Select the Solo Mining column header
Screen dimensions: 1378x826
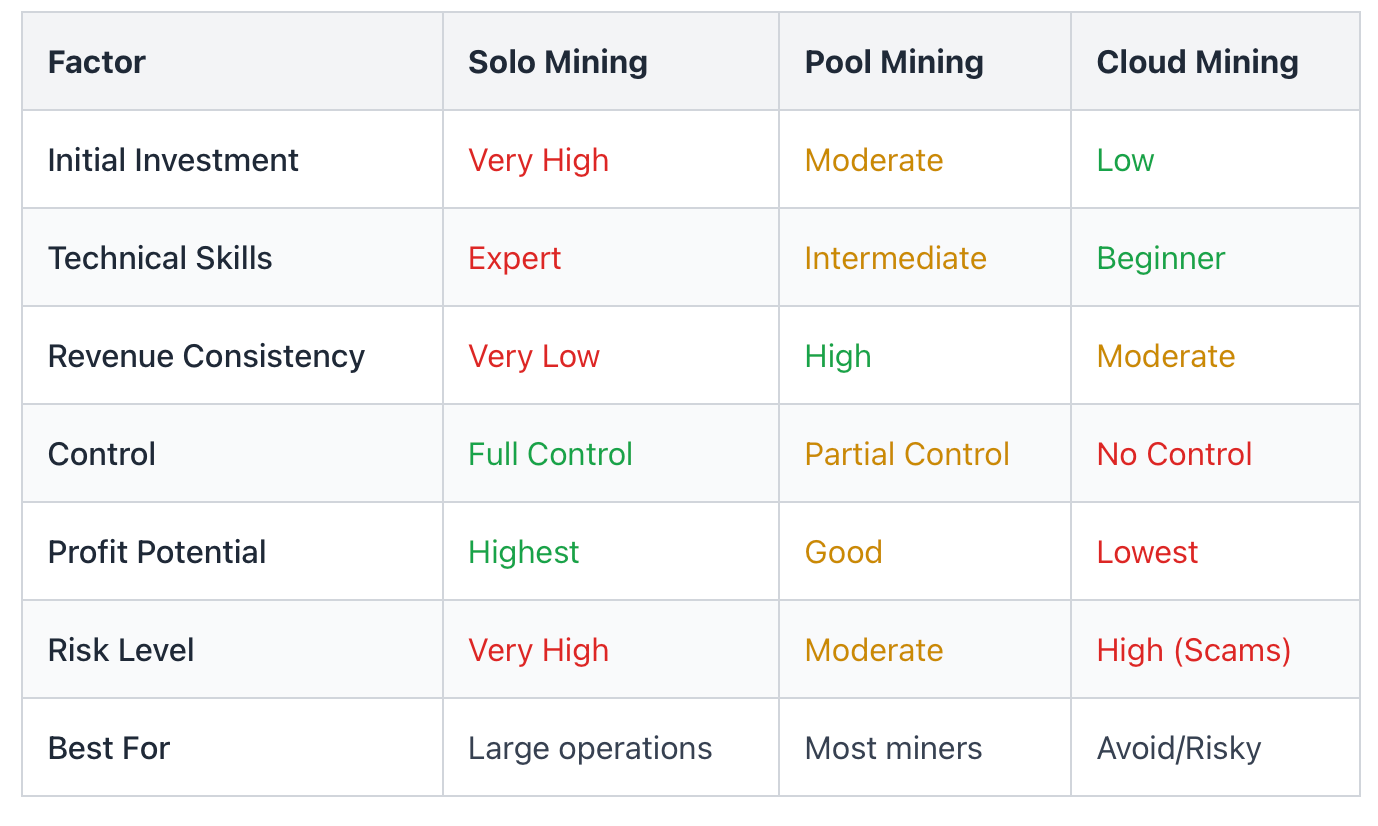pos(558,62)
